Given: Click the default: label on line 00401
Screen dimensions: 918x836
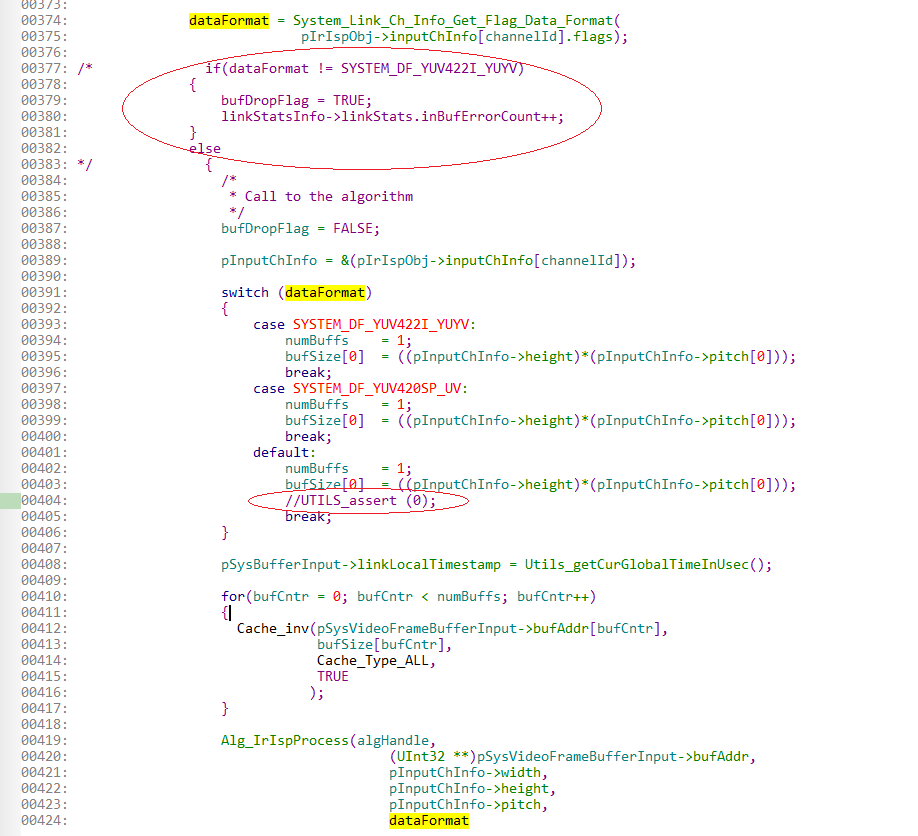Looking at the screenshot, I should (x=285, y=453).
